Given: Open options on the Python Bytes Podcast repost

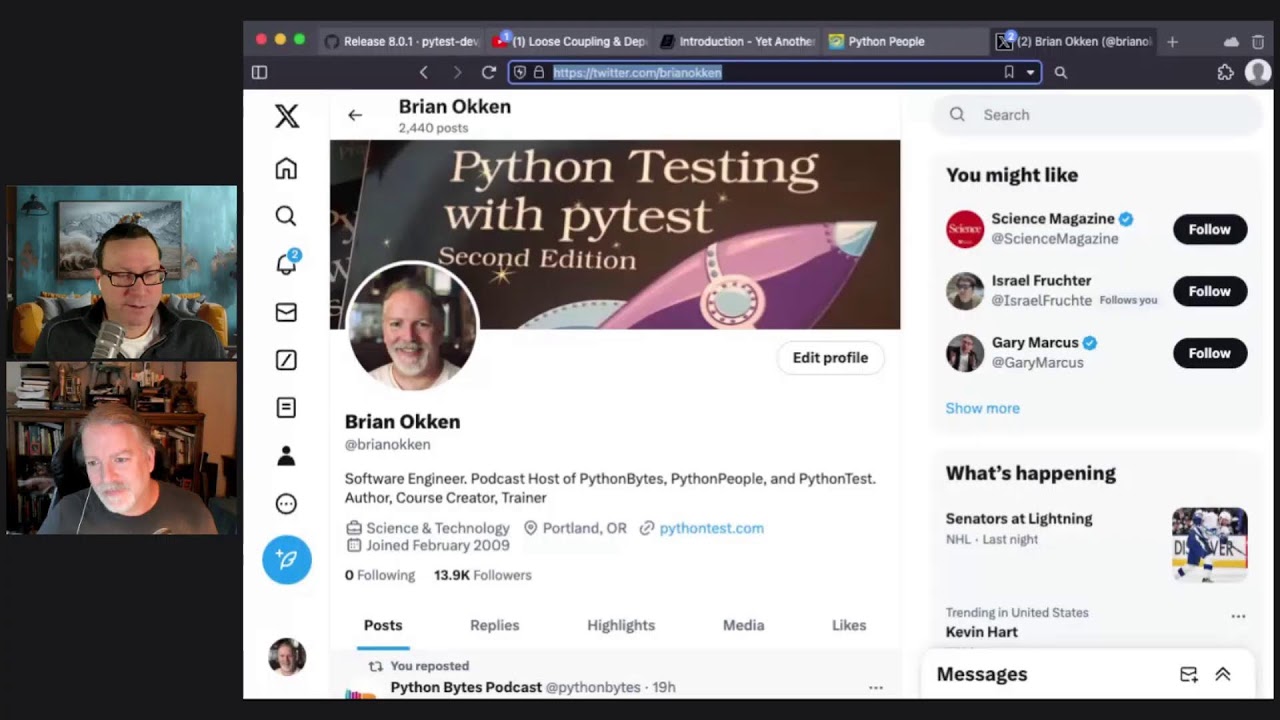Looking at the screenshot, I should pyautogui.click(x=875, y=687).
